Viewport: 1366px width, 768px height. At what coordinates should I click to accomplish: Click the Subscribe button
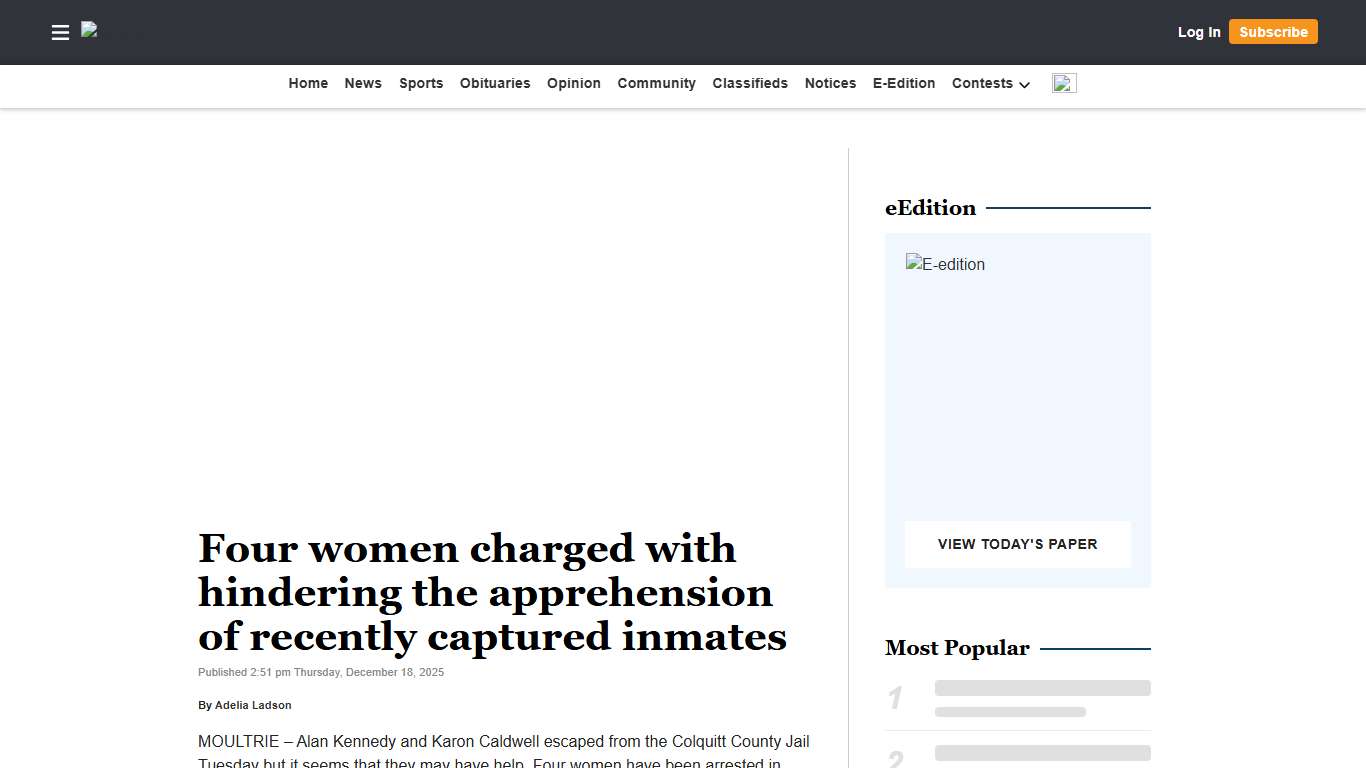tap(1273, 32)
